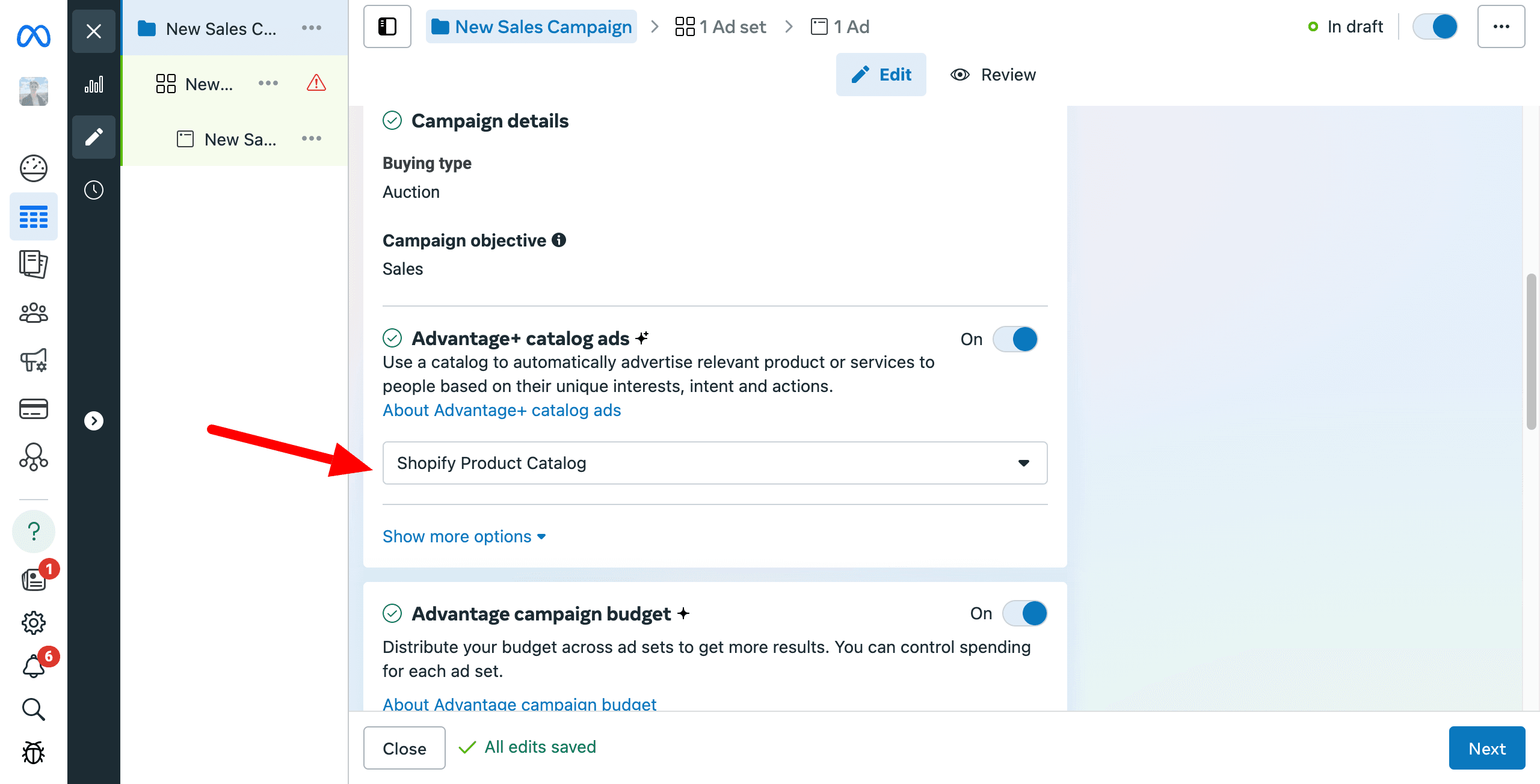Open the Campaigns table icon in sidebar

33,216
